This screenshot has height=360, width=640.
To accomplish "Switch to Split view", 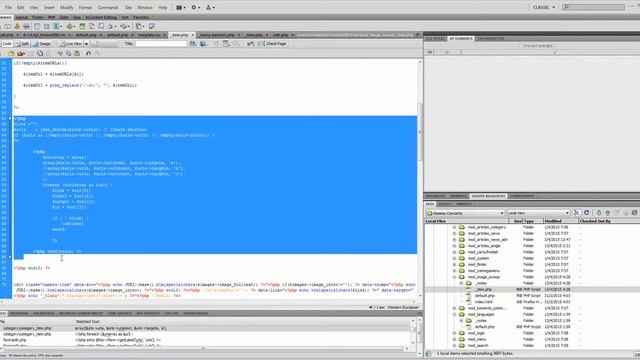I will (22, 44).
